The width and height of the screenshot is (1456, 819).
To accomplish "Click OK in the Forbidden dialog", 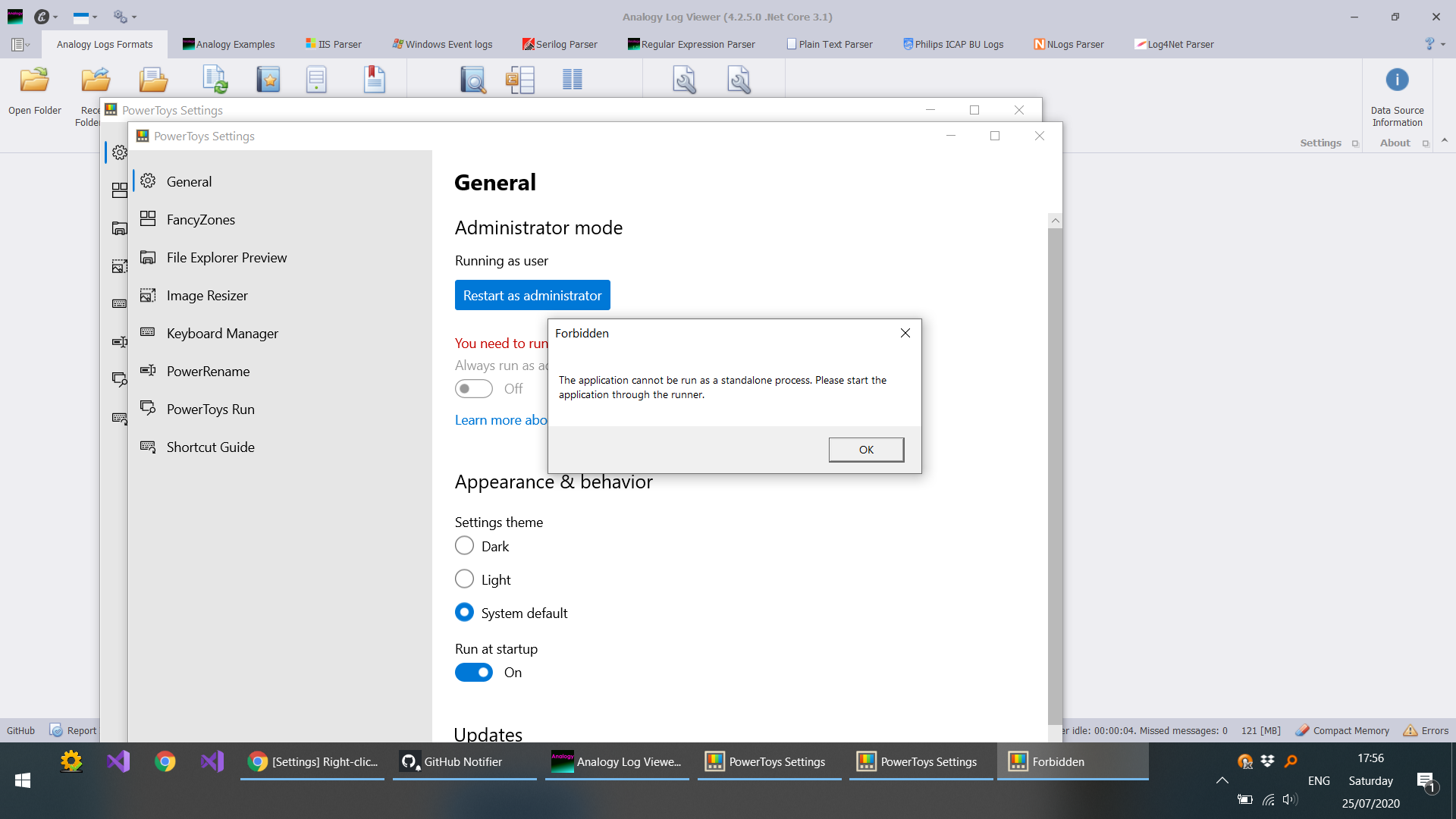I will pyautogui.click(x=865, y=450).
